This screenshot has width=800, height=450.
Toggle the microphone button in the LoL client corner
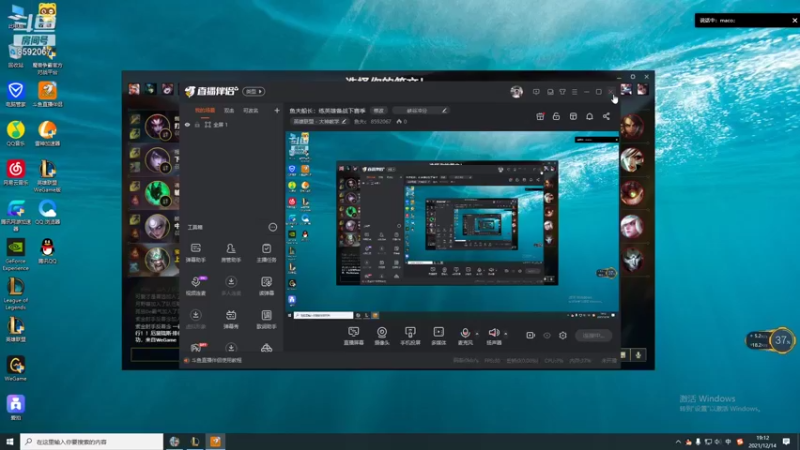click(x=638, y=355)
